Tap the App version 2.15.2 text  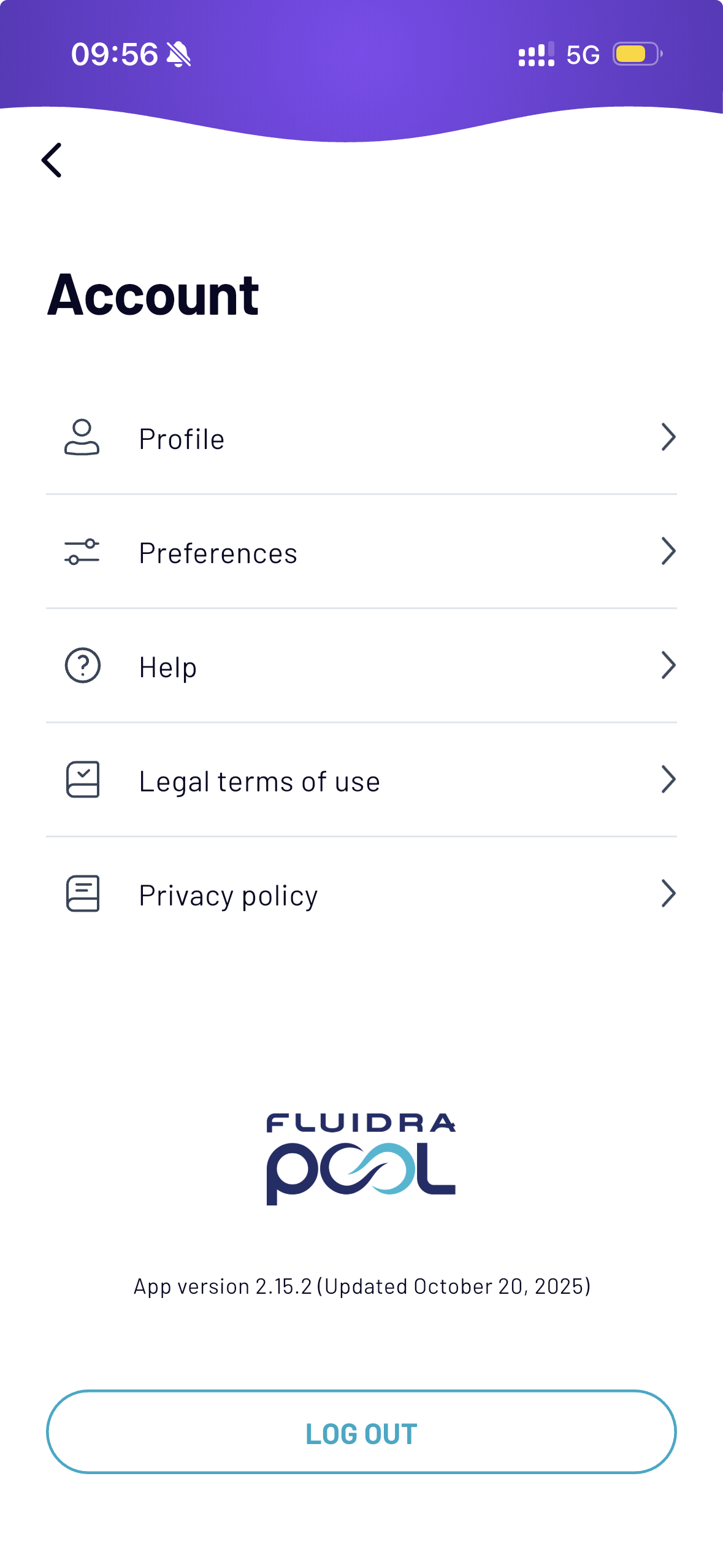coord(362,1286)
